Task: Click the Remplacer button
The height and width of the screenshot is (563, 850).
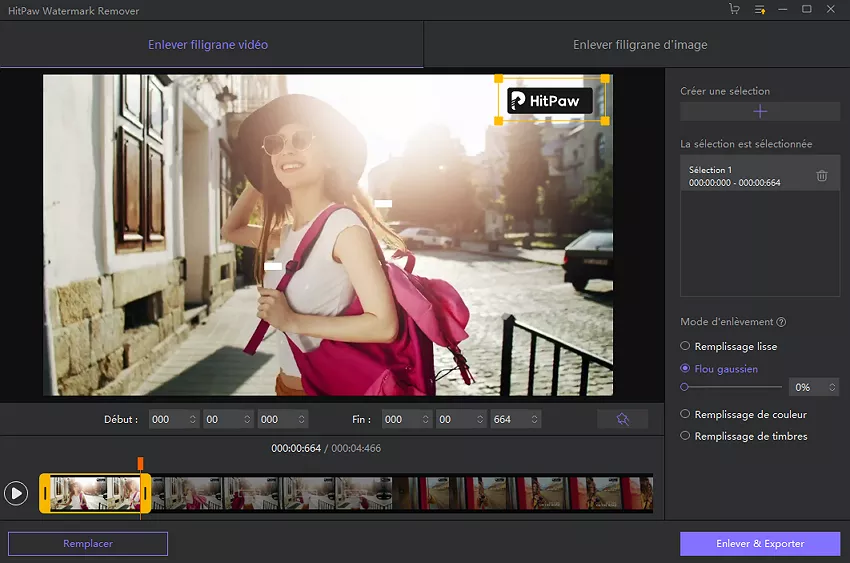Action: pos(88,543)
